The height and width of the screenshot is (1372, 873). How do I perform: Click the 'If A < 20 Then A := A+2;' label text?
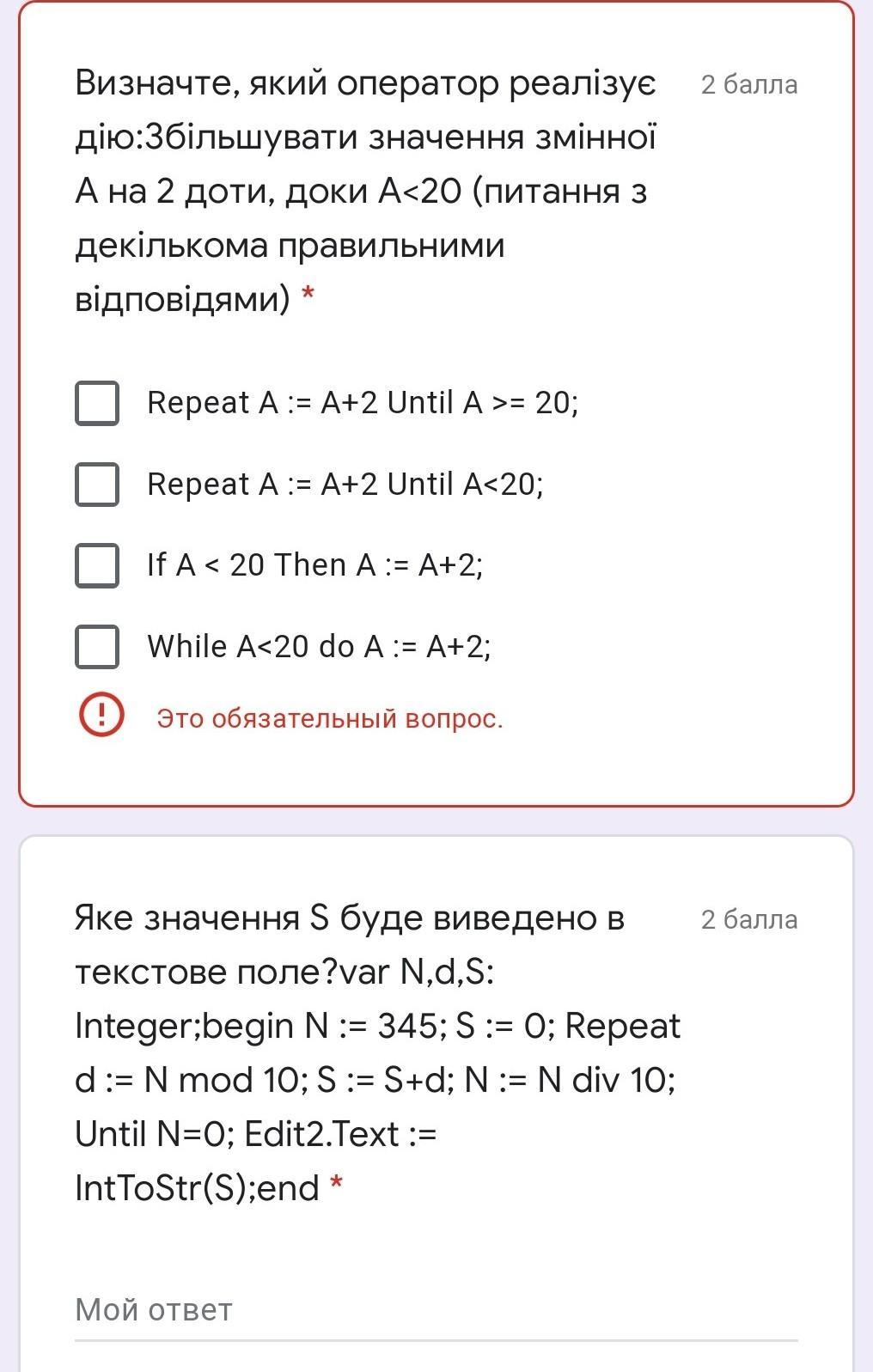tap(315, 565)
